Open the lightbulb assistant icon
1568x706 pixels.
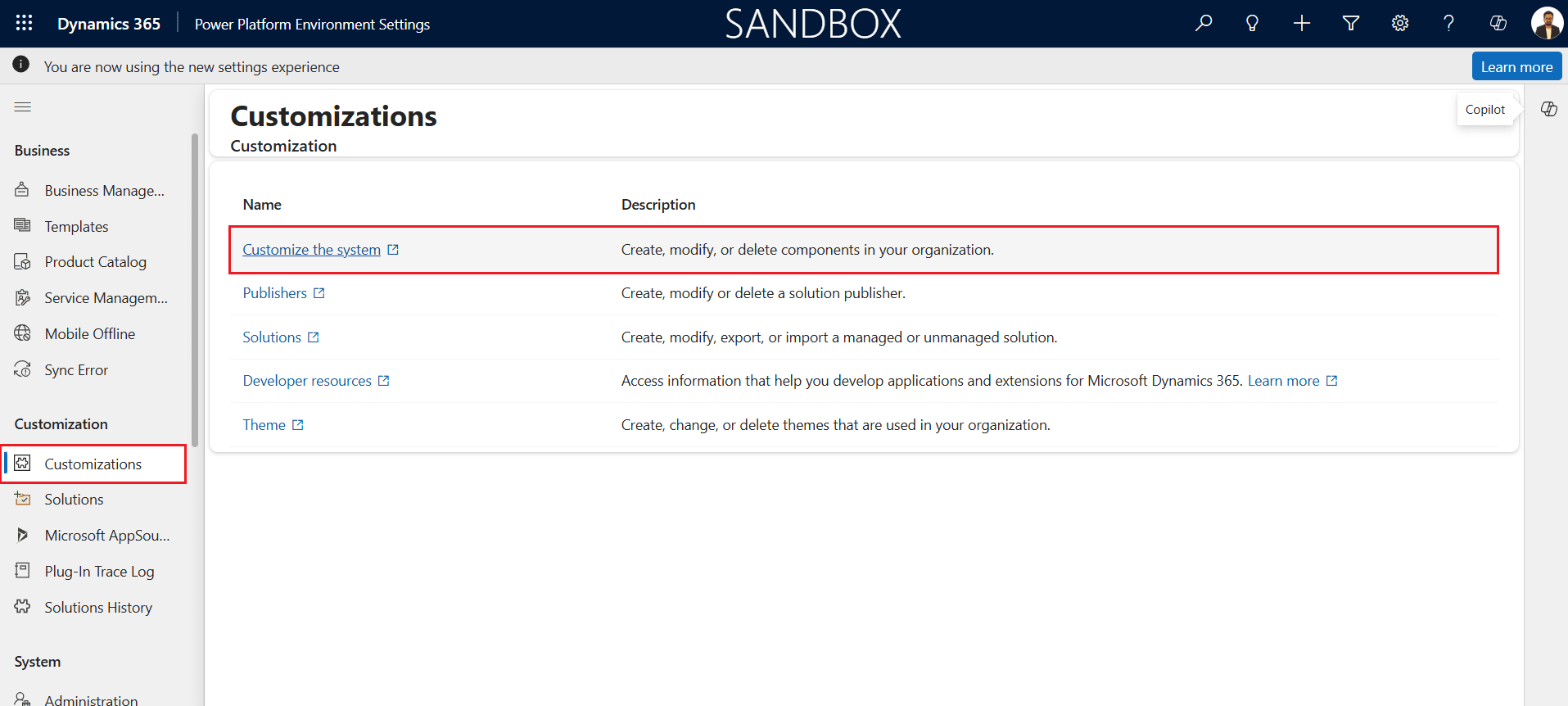click(x=1252, y=24)
